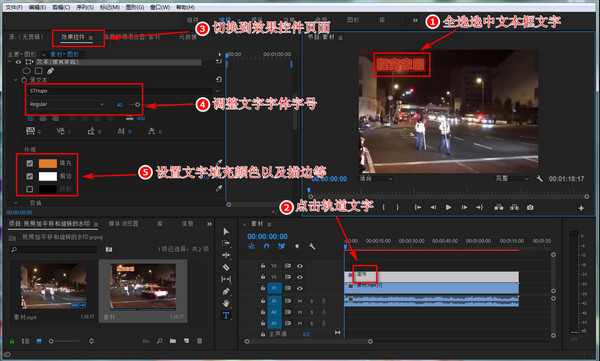Step back one frame in program monitor
This screenshot has width=600, height=361.
(x=433, y=207)
